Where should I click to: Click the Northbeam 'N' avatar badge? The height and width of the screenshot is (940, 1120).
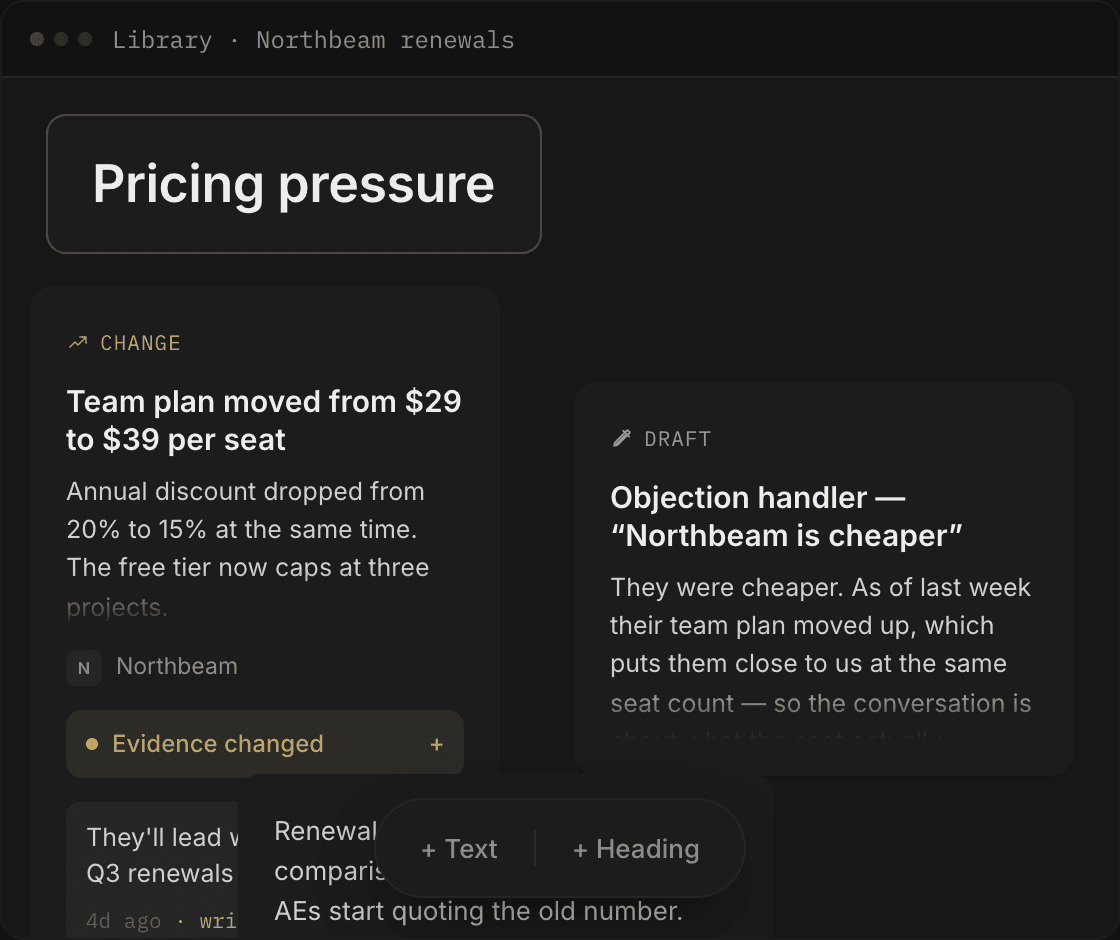(x=84, y=668)
